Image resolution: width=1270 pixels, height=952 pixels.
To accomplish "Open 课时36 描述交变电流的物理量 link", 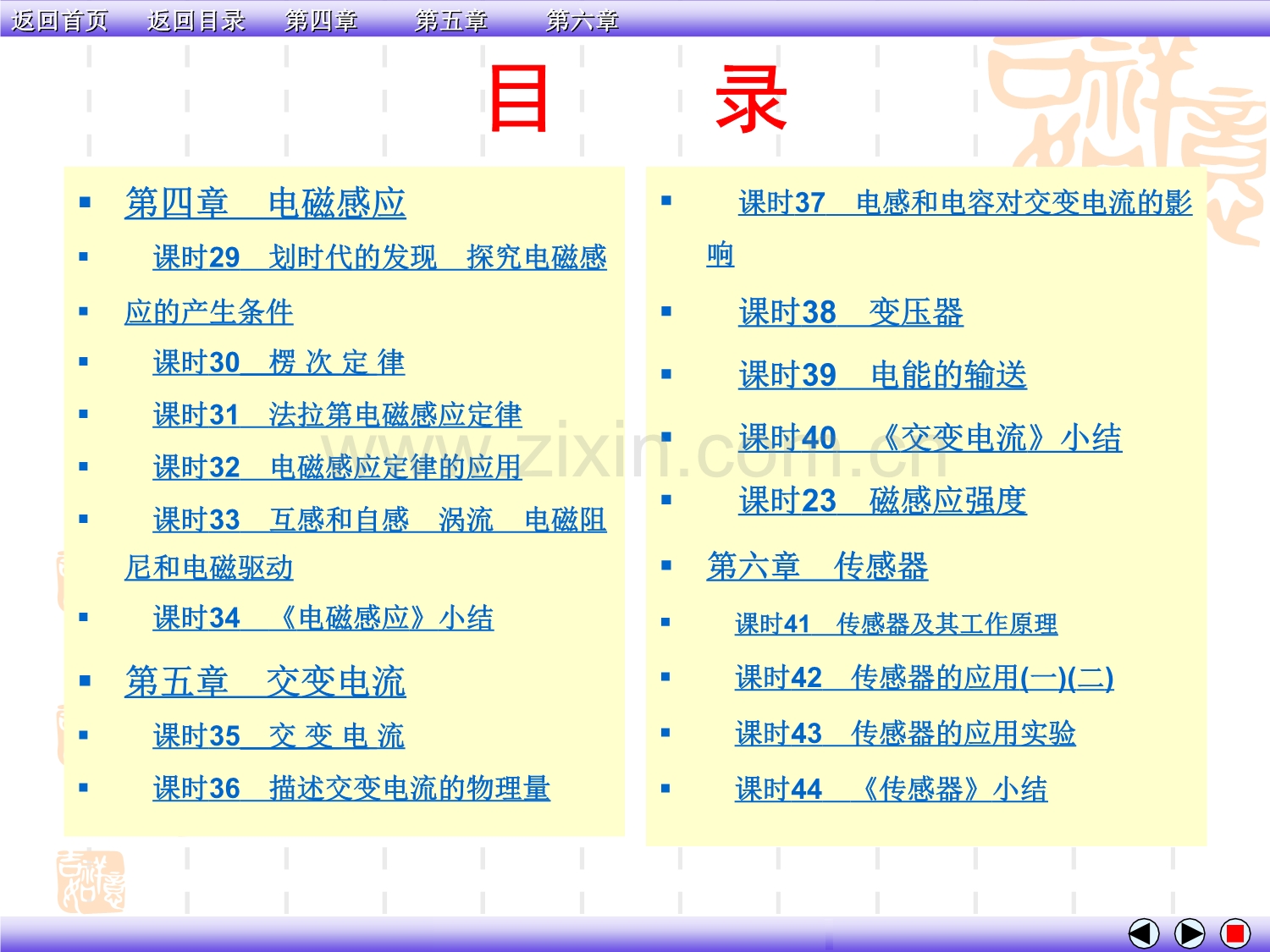I will 351,789.
